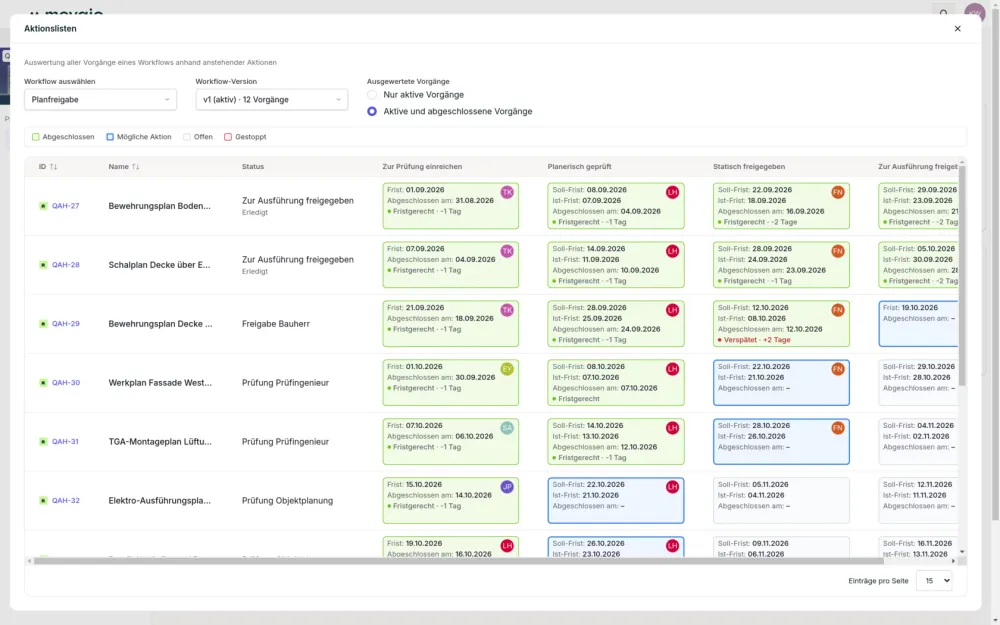Click TK avatar in QAH-27 Zur Prüfung card
Viewport: 1000px width, 625px height.
point(507,192)
